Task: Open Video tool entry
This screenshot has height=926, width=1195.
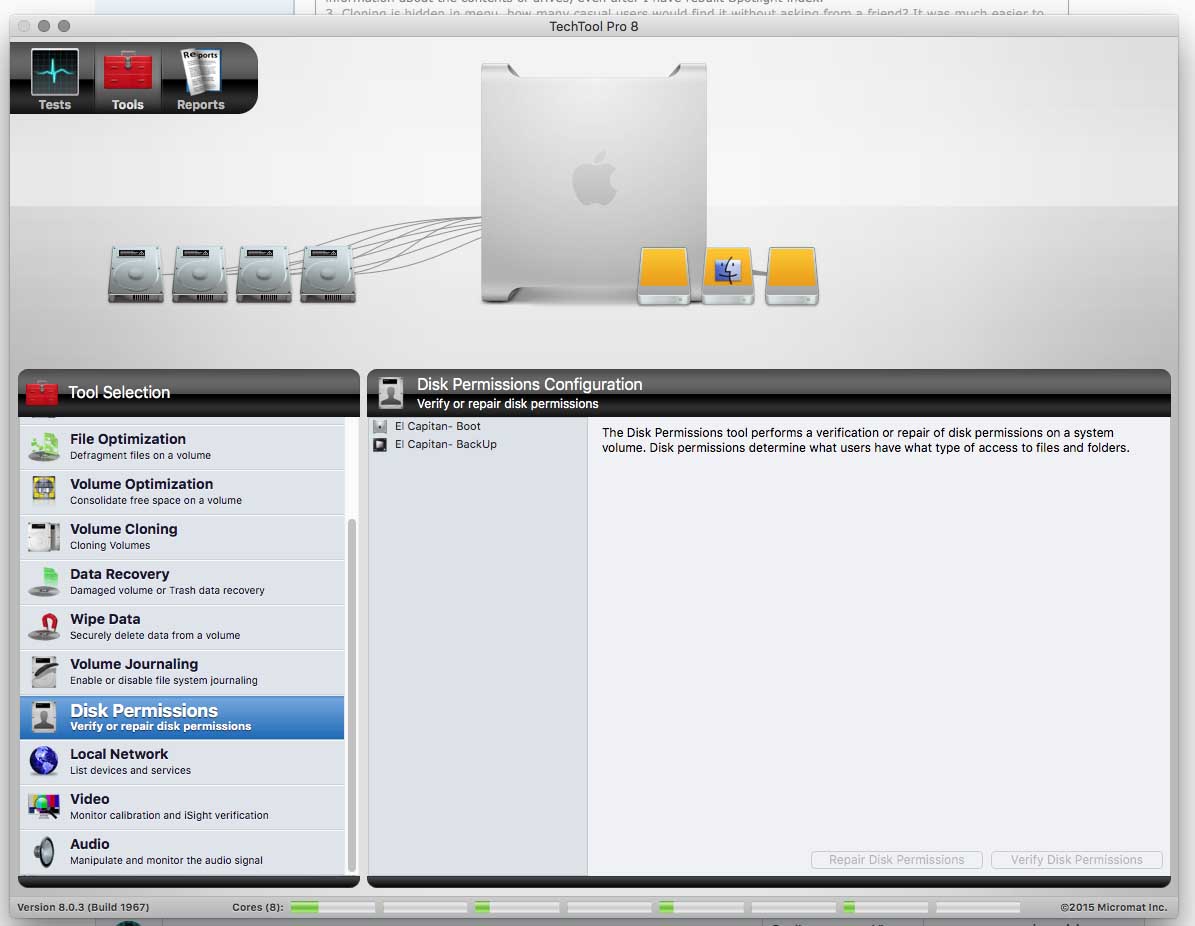Action: point(182,806)
